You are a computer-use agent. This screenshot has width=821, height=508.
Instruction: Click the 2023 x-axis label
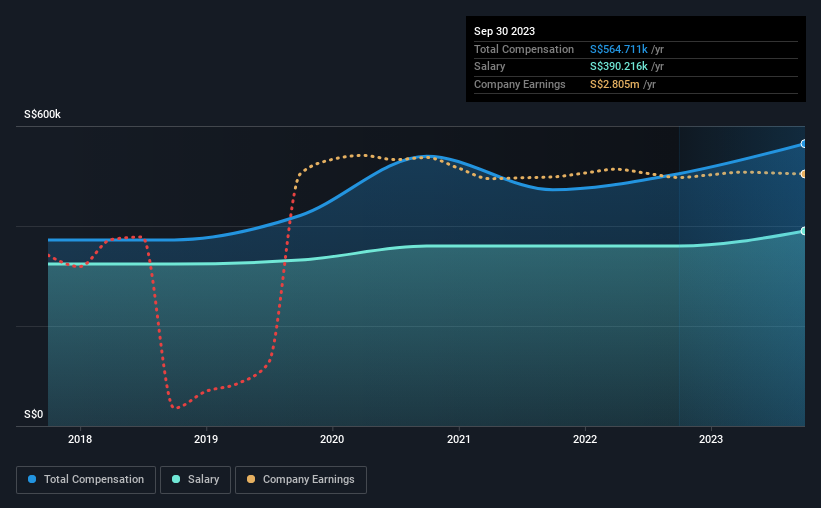pyautogui.click(x=711, y=439)
